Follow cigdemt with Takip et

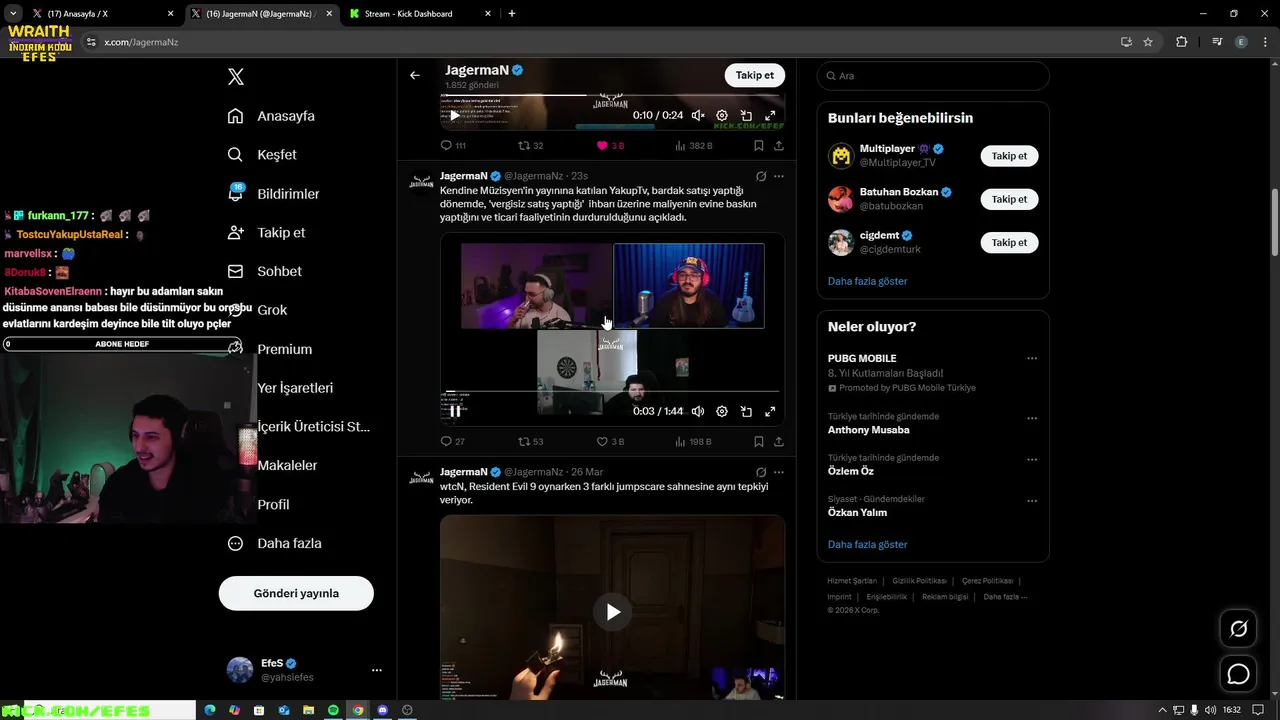tap(1009, 242)
